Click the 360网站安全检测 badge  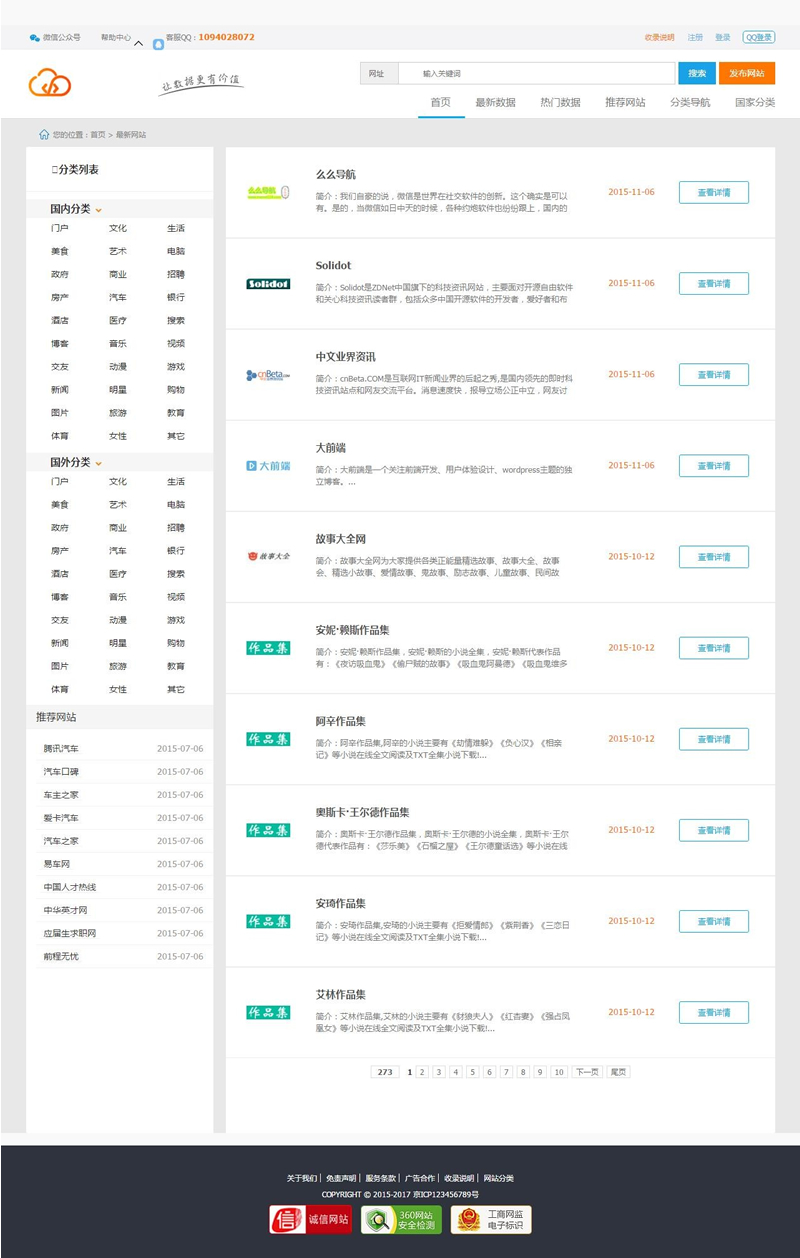tap(401, 1219)
